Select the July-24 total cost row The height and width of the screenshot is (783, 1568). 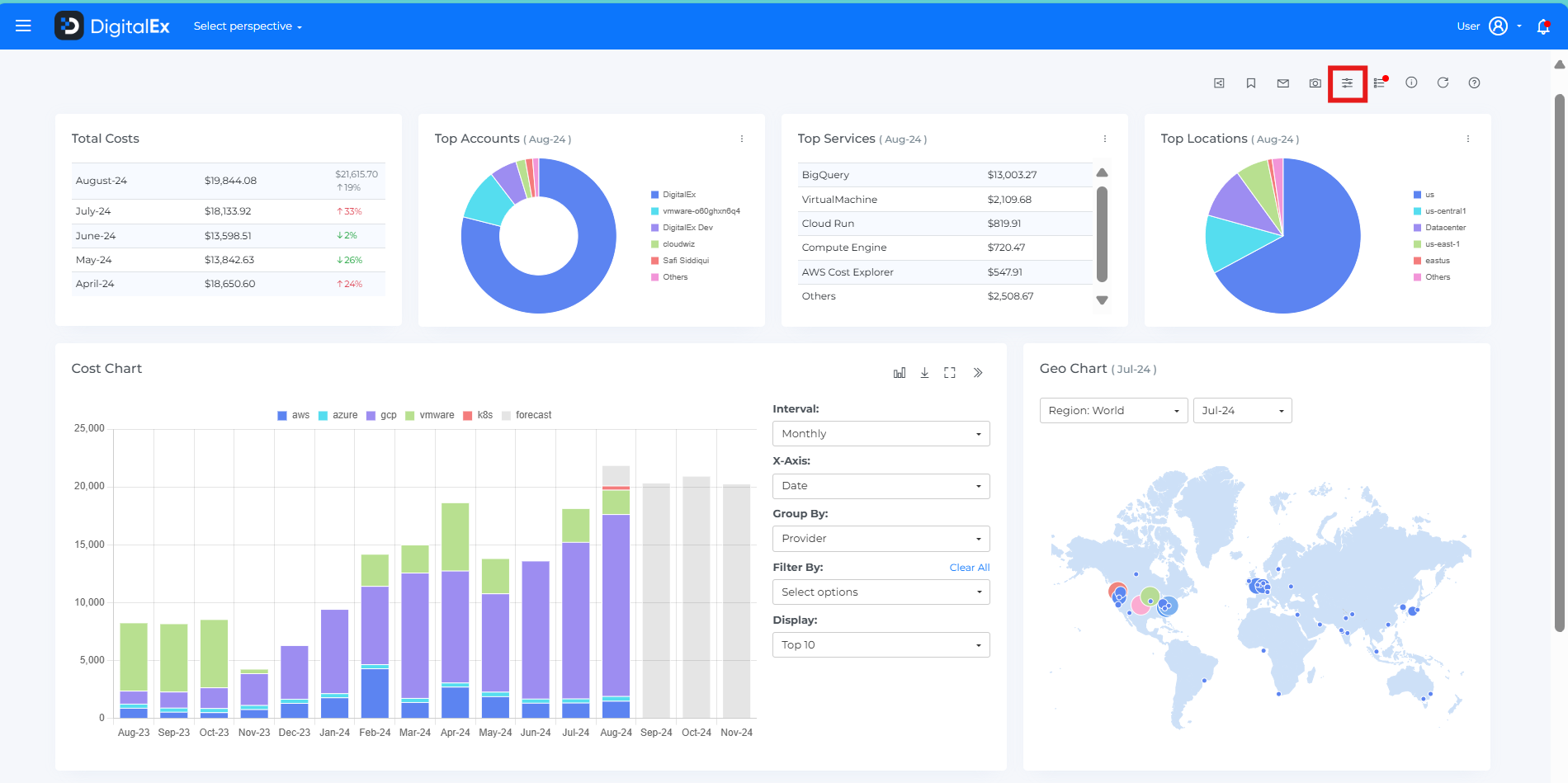pyautogui.click(x=228, y=211)
